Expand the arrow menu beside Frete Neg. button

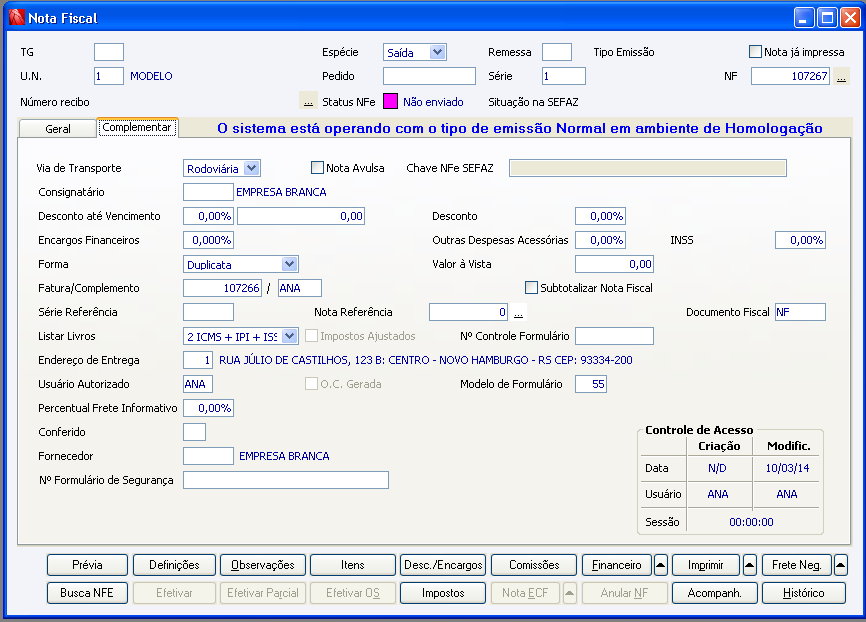tap(840, 565)
